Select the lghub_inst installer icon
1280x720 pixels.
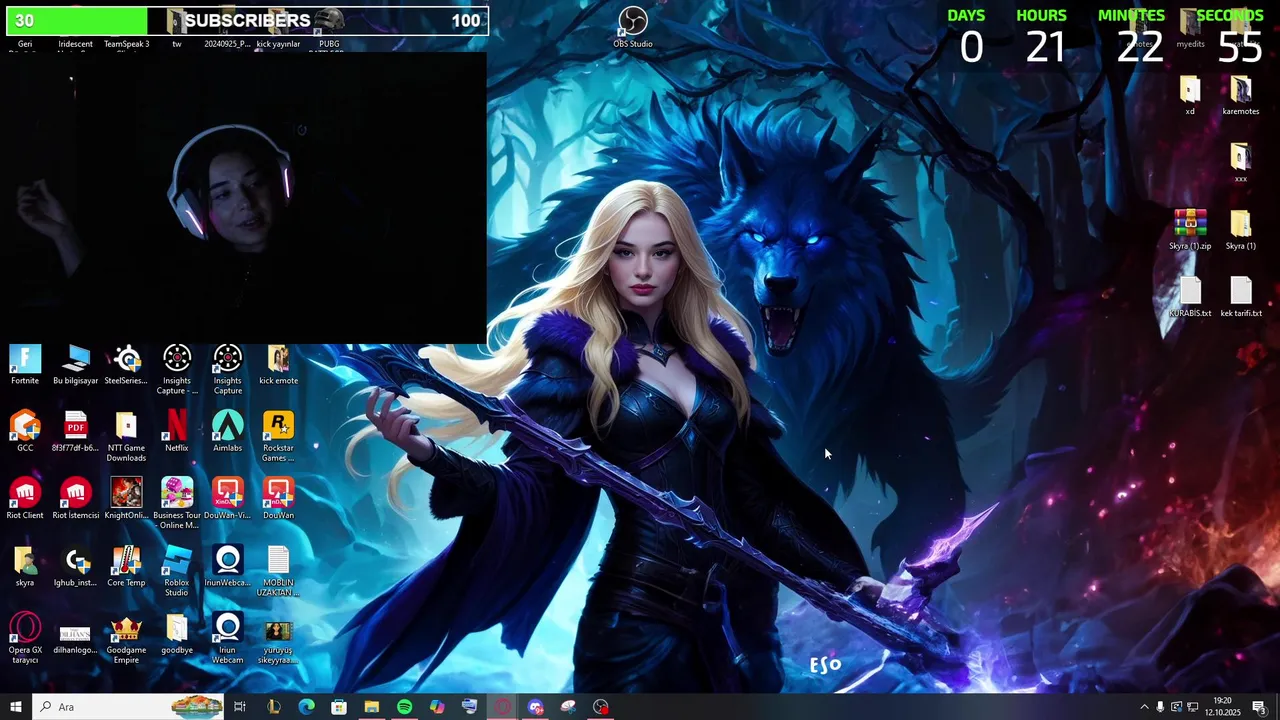[x=76, y=566]
